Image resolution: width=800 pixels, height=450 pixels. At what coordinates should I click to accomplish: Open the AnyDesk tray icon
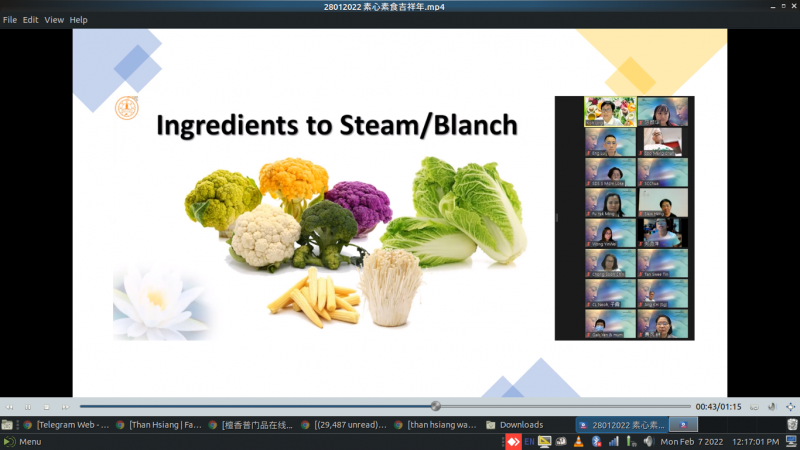512,441
